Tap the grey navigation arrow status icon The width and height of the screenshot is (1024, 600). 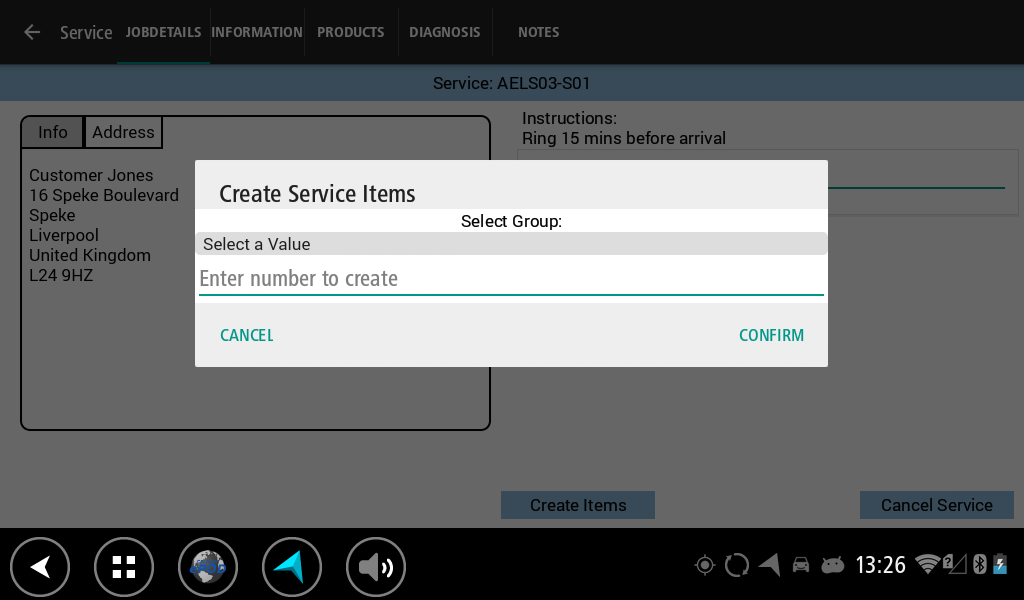click(769, 564)
